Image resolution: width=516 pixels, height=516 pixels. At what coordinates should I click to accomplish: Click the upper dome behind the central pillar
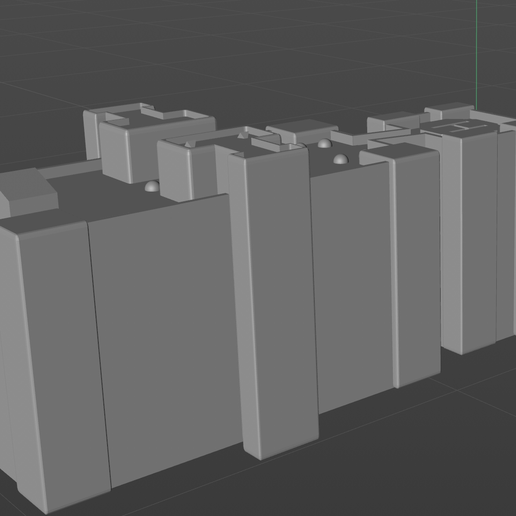click(325, 144)
